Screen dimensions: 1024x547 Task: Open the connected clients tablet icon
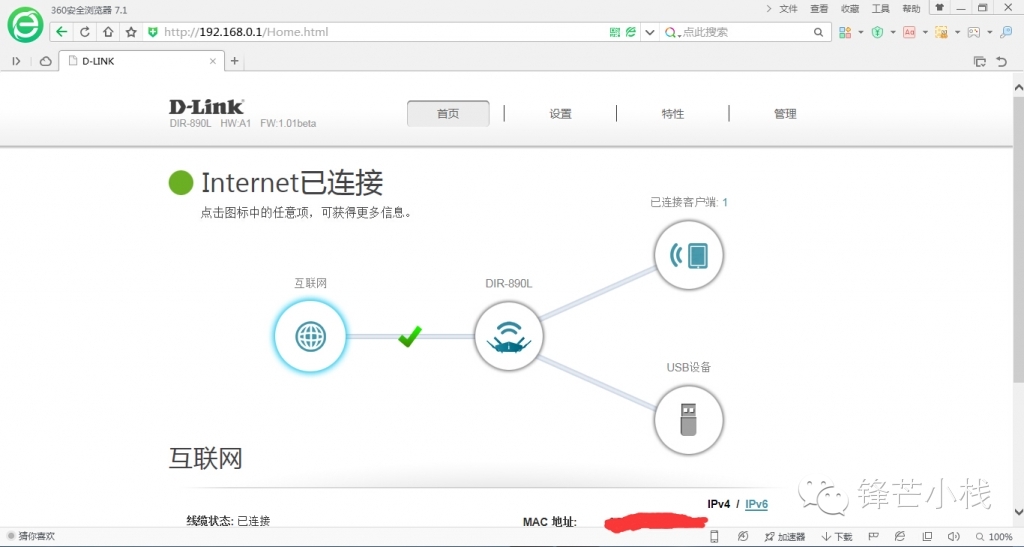pyautogui.click(x=689, y=255)
